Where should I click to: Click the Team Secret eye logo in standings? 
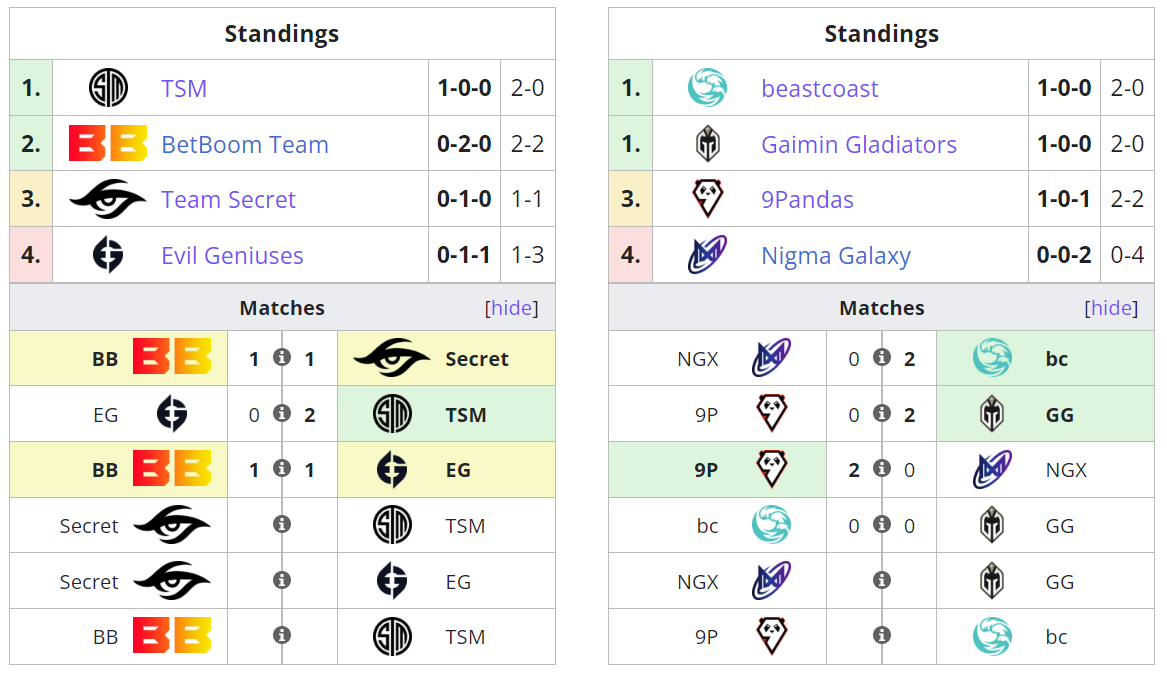[108, 199]
